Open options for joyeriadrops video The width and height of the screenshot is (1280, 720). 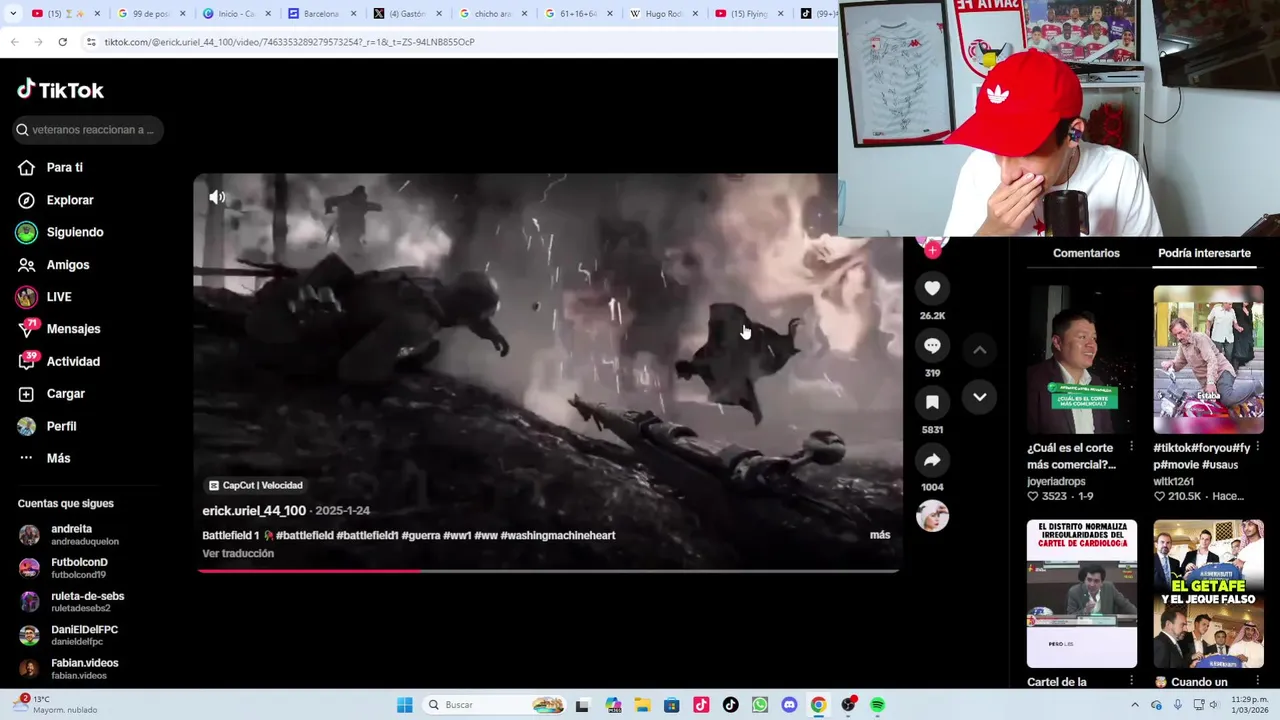click(1131, 447)
